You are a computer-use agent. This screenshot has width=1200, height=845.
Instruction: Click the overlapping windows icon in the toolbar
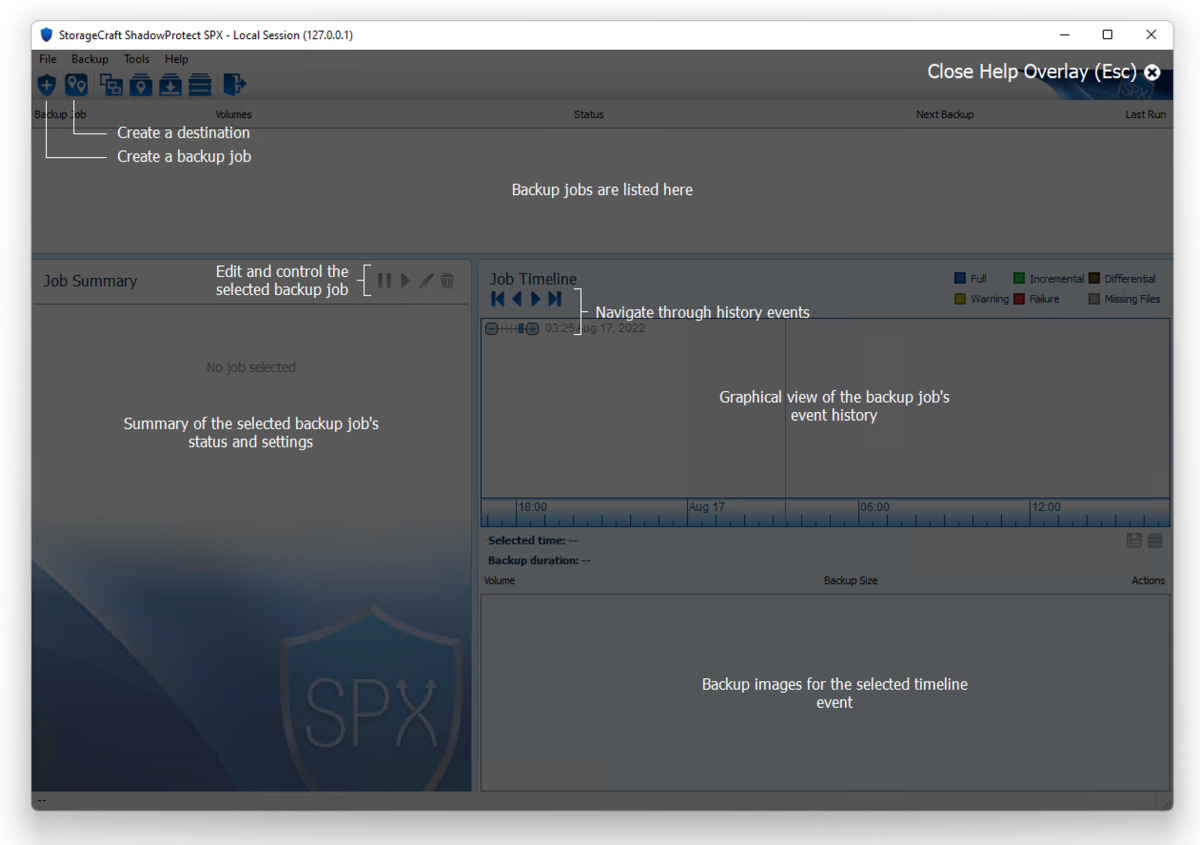(111, 85)
